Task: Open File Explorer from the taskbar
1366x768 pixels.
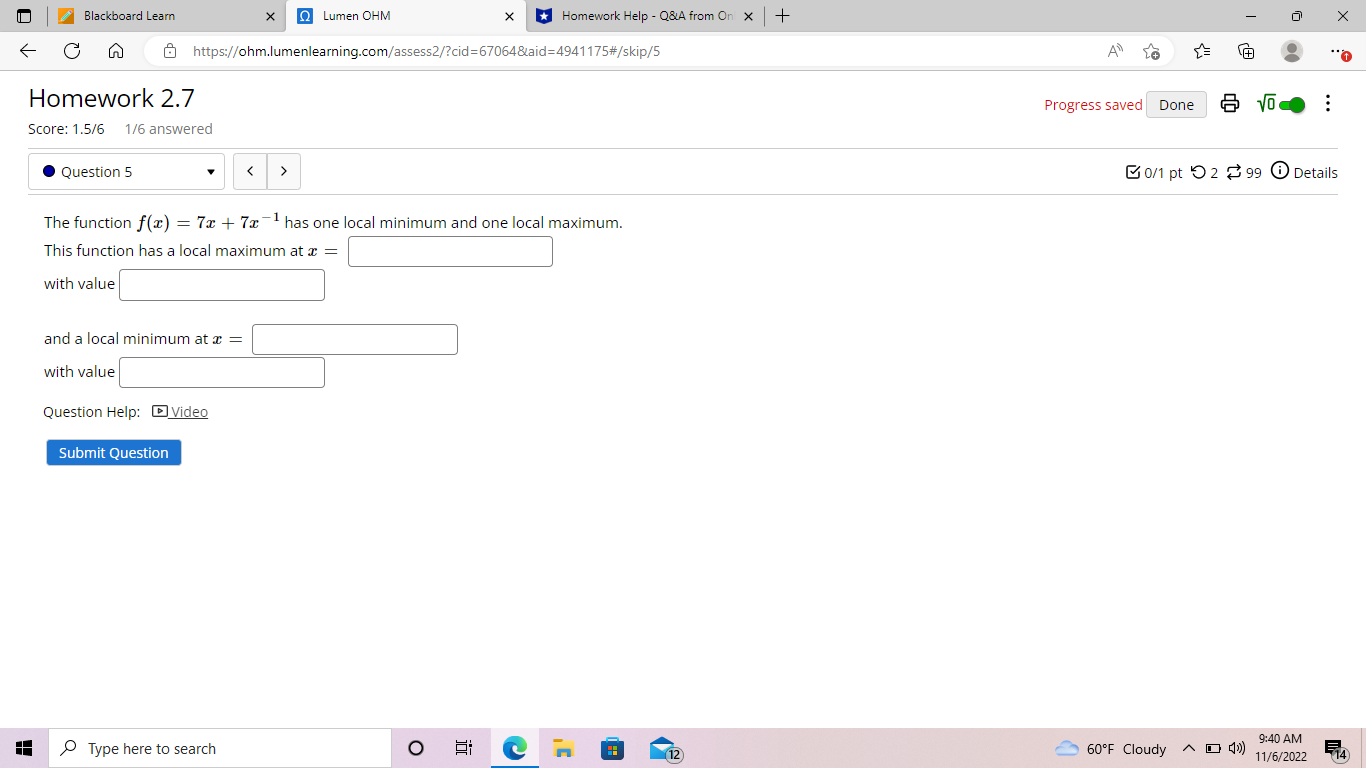Action: [563, 748]
